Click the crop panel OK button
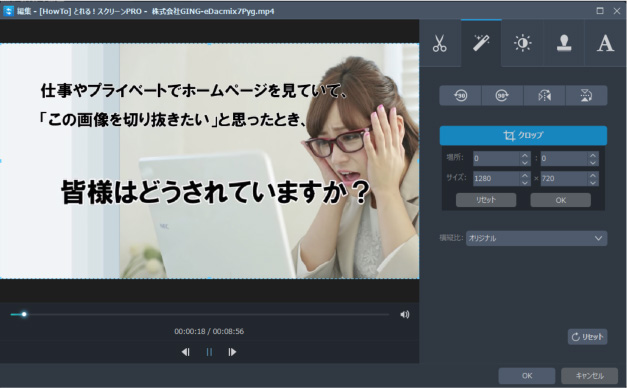This screenshot has width=627, height=388. 560,200
